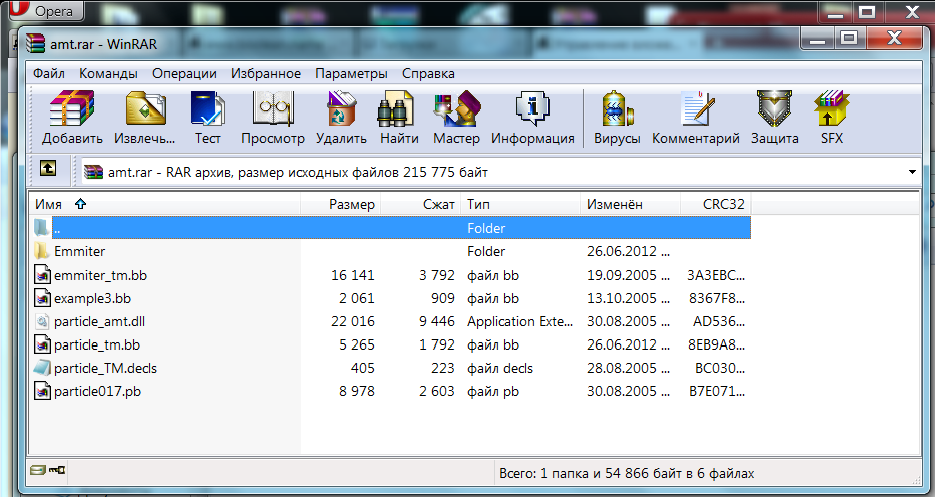Click the Удалить (Delete) toolbar icon
The height and width of the screenshot is (497, 935).
(x=341, y=118)
